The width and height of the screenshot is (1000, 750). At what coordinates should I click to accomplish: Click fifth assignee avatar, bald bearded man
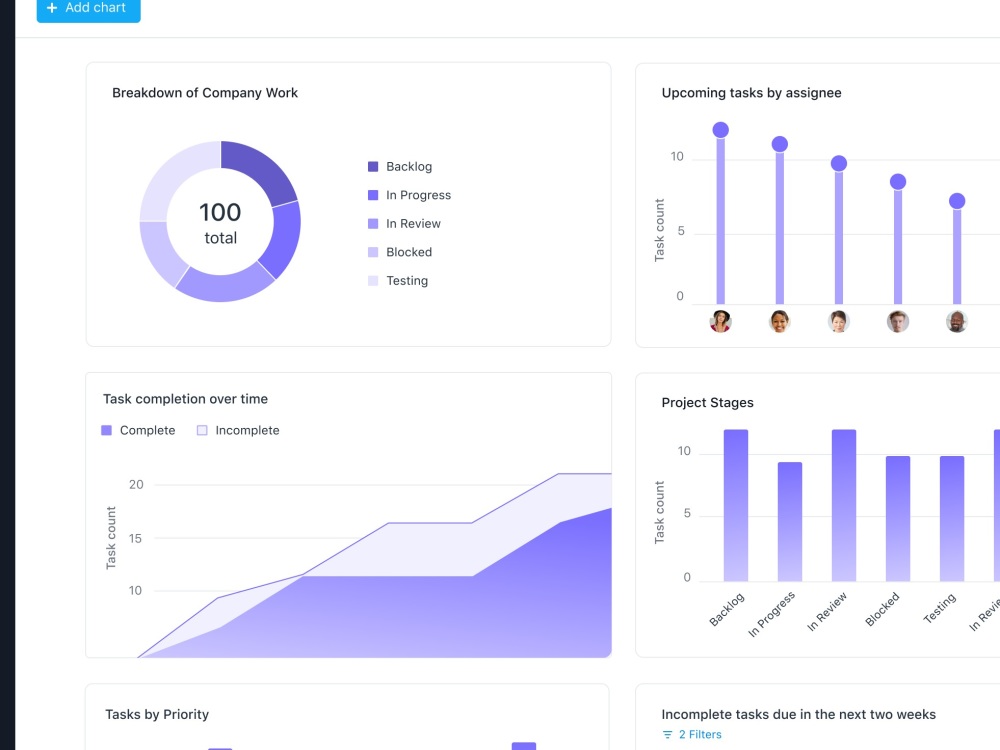click(x=957, y=321)
